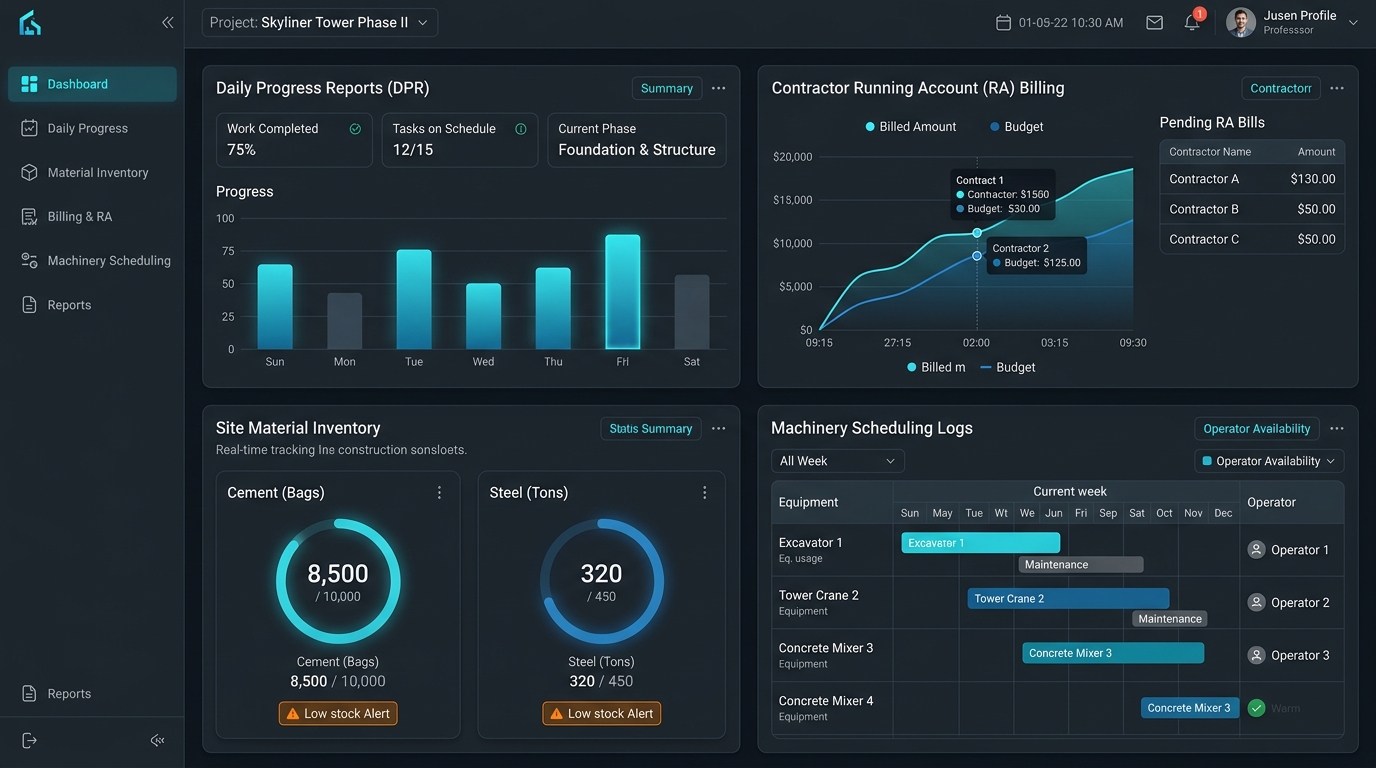Click the Cement 8,500 progress ring
Viewport: 1376px width, 768px height.
click(338, 581)
